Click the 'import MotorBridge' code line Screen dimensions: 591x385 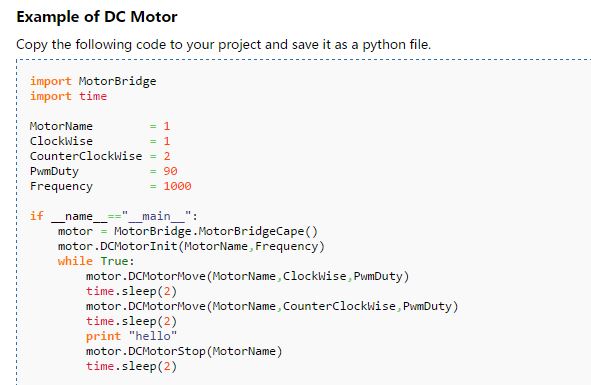coord(93,81)
